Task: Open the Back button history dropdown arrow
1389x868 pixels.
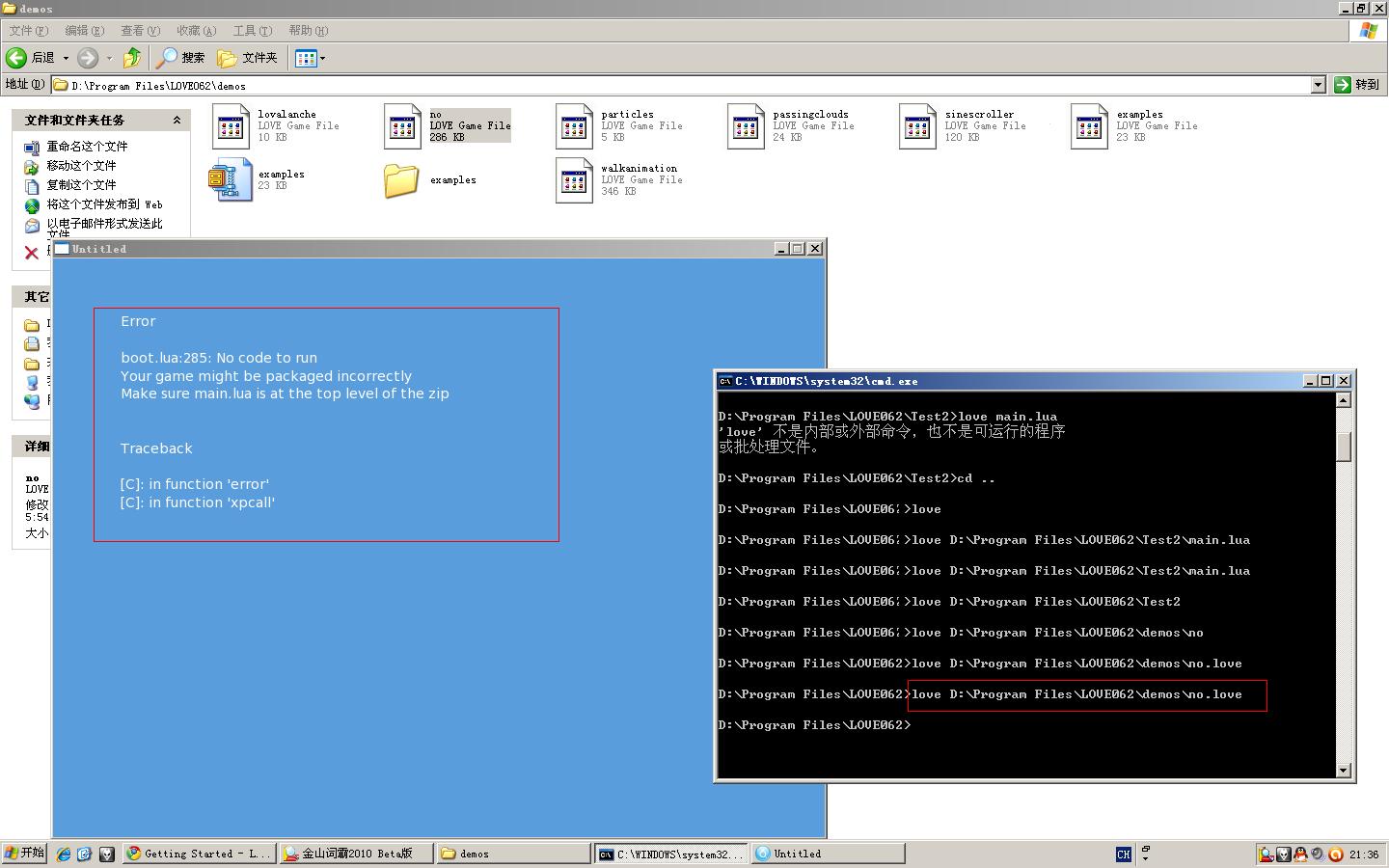Action: [66, 58]
